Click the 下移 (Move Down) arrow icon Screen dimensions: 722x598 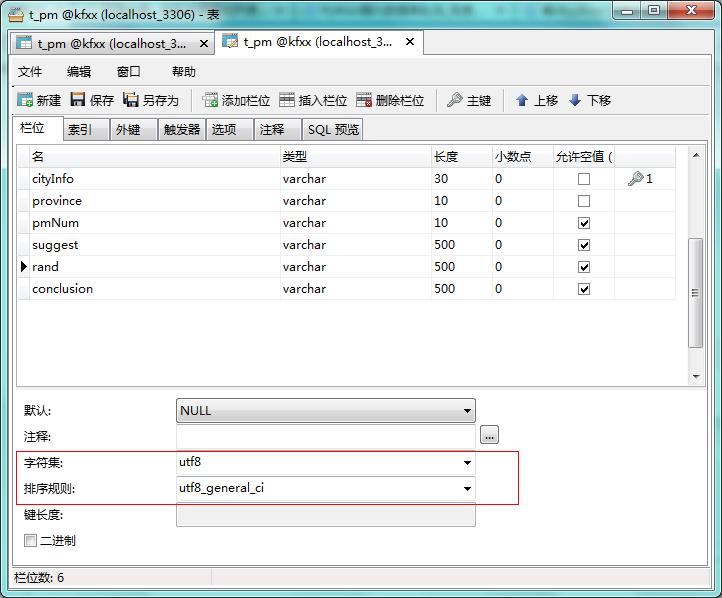(575, 100)
